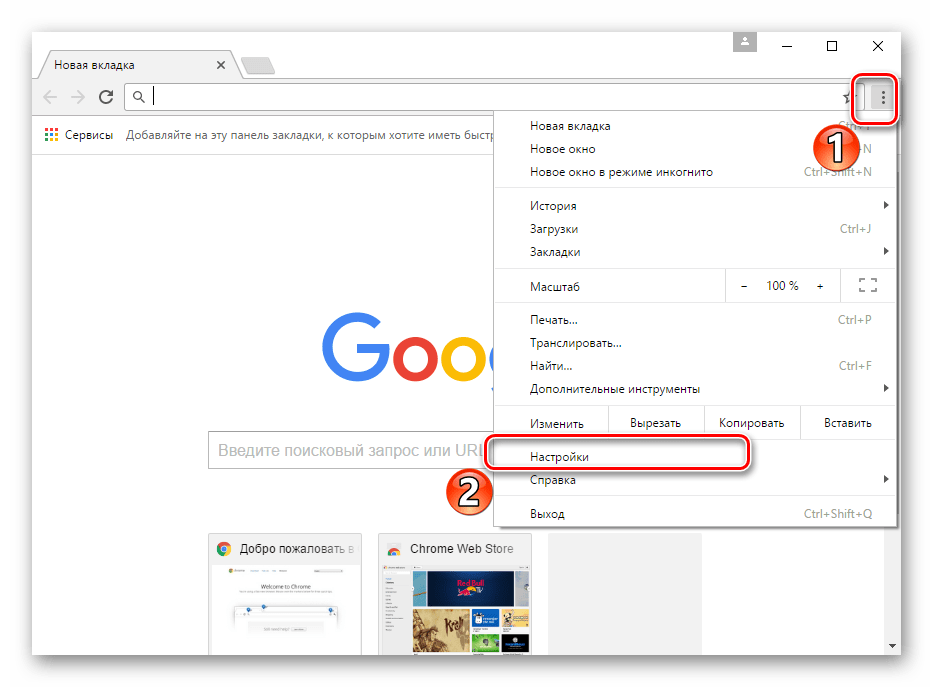Viewport: 933px width, 687px height.
Task: Click the new tab button
Action: click(258, 66)
